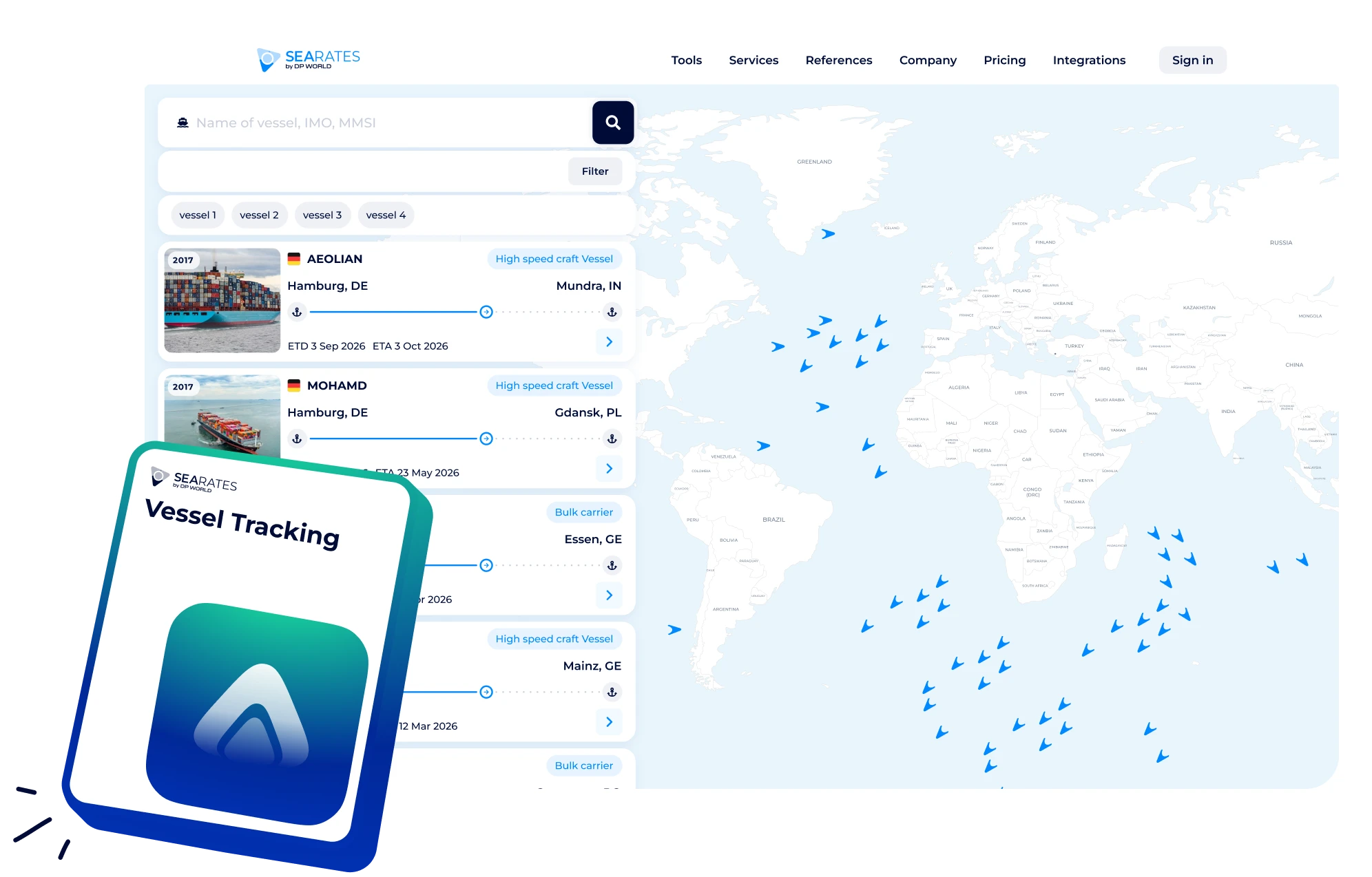Click the BRAZIL label on the map
The height and width of the screenshot is (877, 1372).
773,520
